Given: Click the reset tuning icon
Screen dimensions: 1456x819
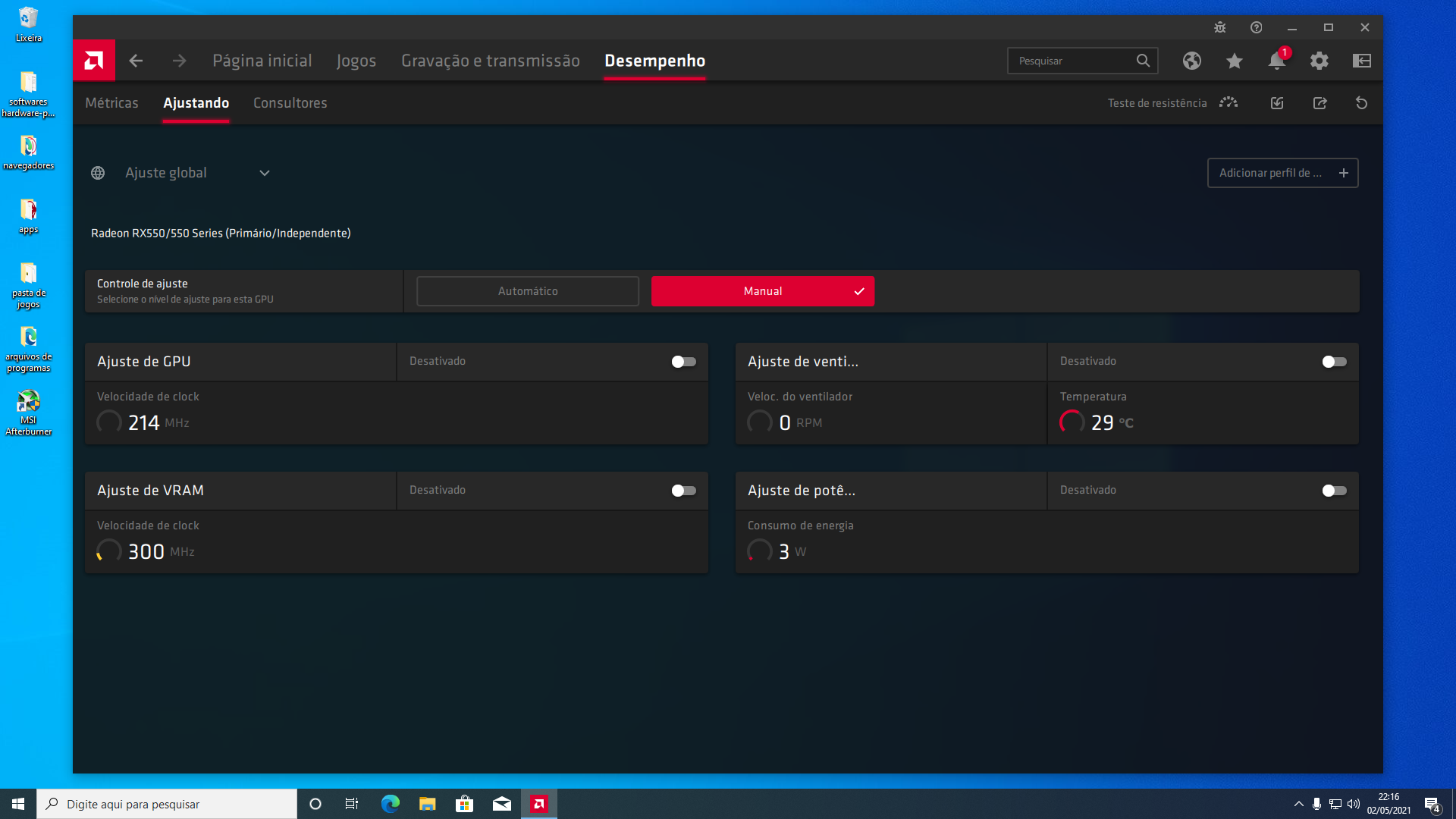Looking at the screenshot, I should coord(1362,103).
